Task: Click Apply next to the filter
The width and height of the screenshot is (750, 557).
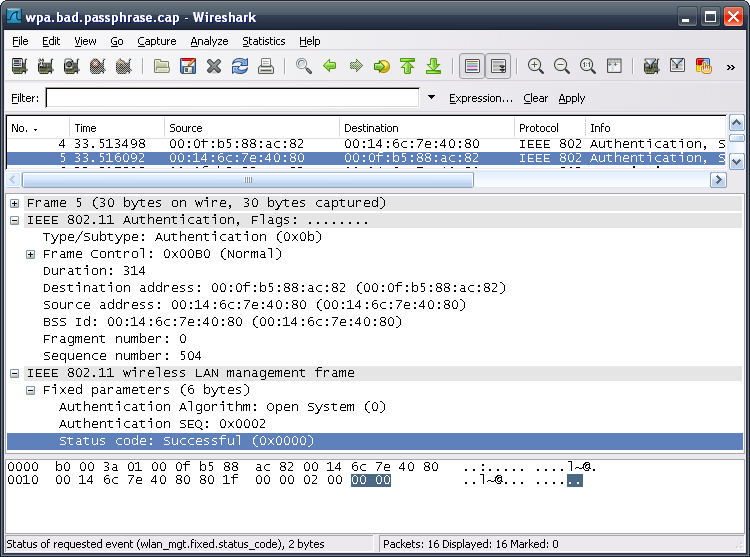Action: pyautogui.click(x=572, y=98)
